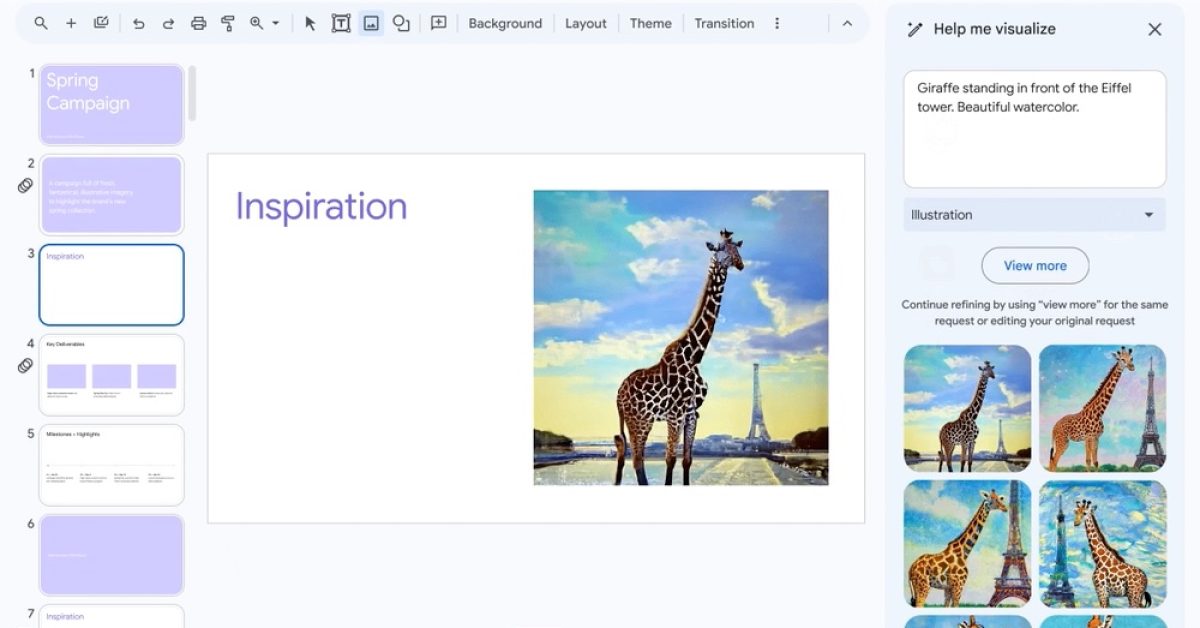Click the Insert image icon

(x=372, y=22)
